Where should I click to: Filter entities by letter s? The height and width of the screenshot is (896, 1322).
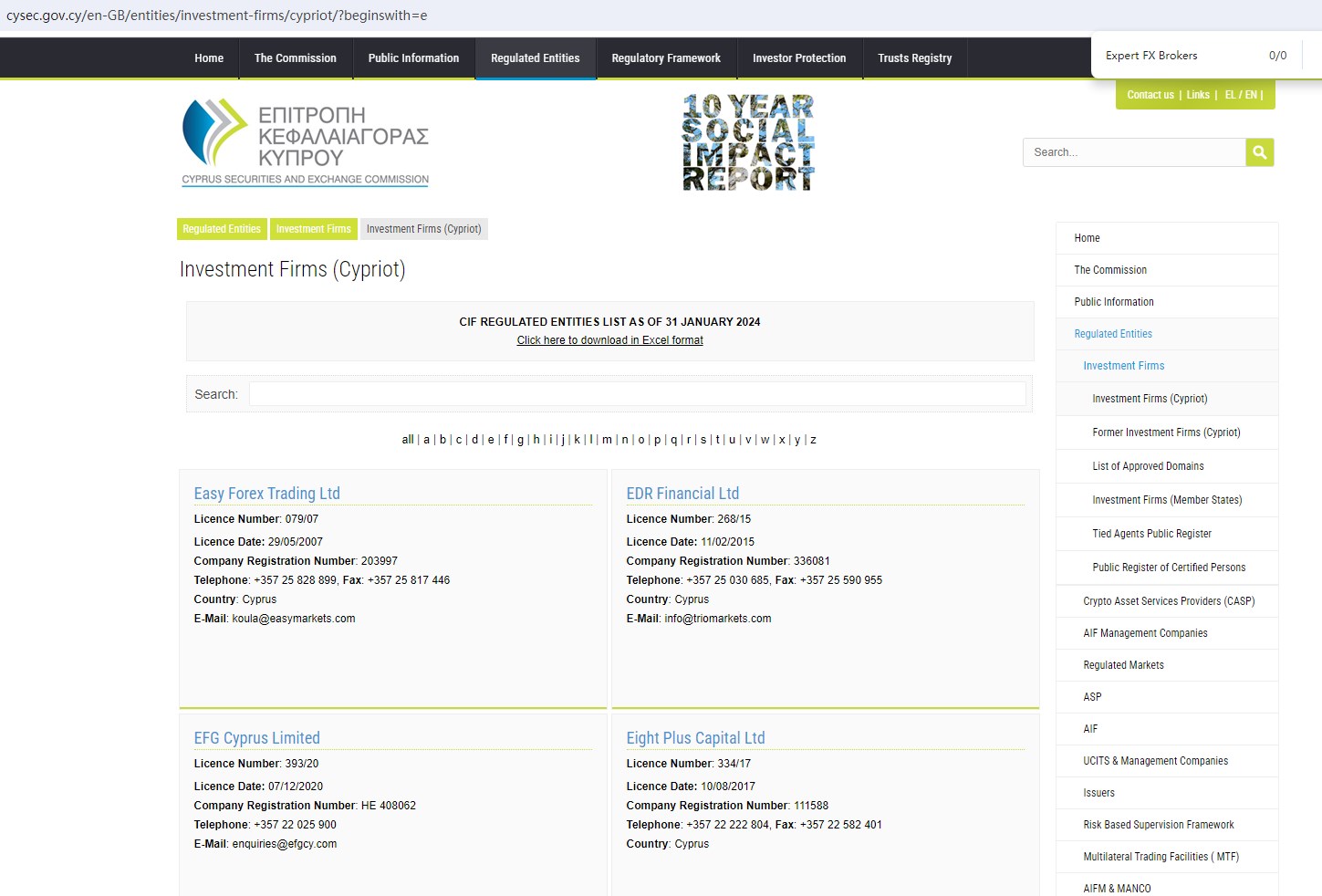(703, 440)
